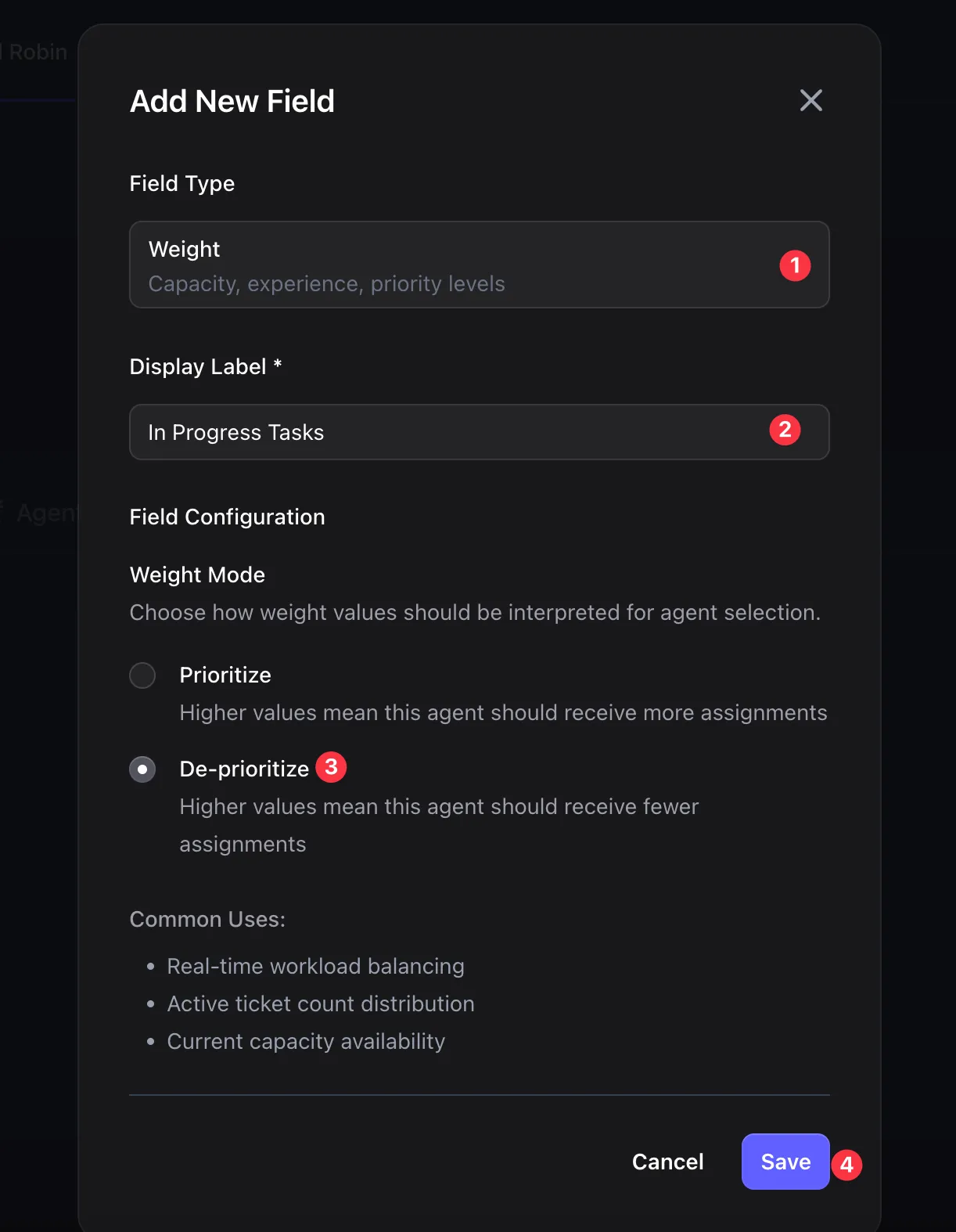Click the Current capacity availability item
This screenshot has height=1232, width=956.
[x=306, y=1041]
